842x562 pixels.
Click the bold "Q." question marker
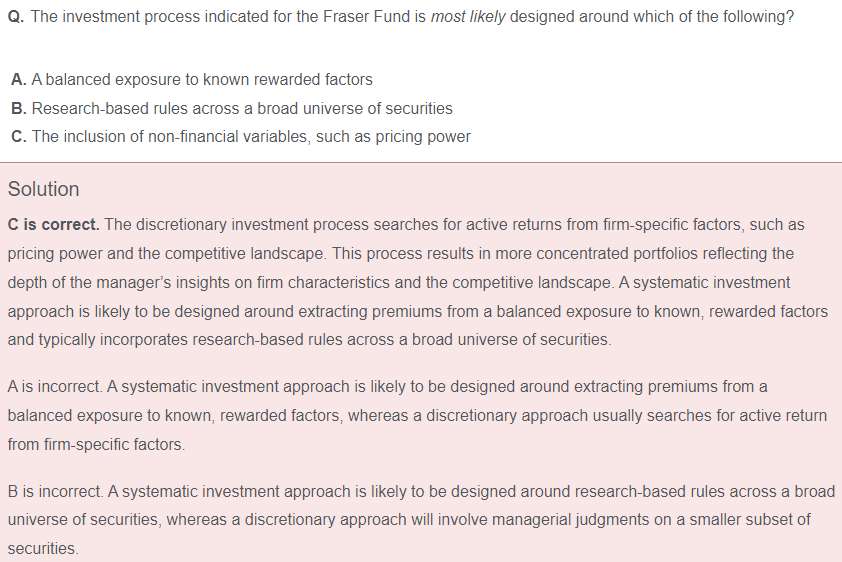point(15,18)
